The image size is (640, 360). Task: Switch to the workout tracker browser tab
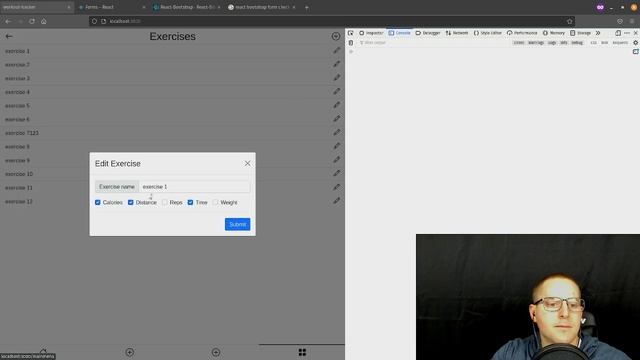(36, 7)
